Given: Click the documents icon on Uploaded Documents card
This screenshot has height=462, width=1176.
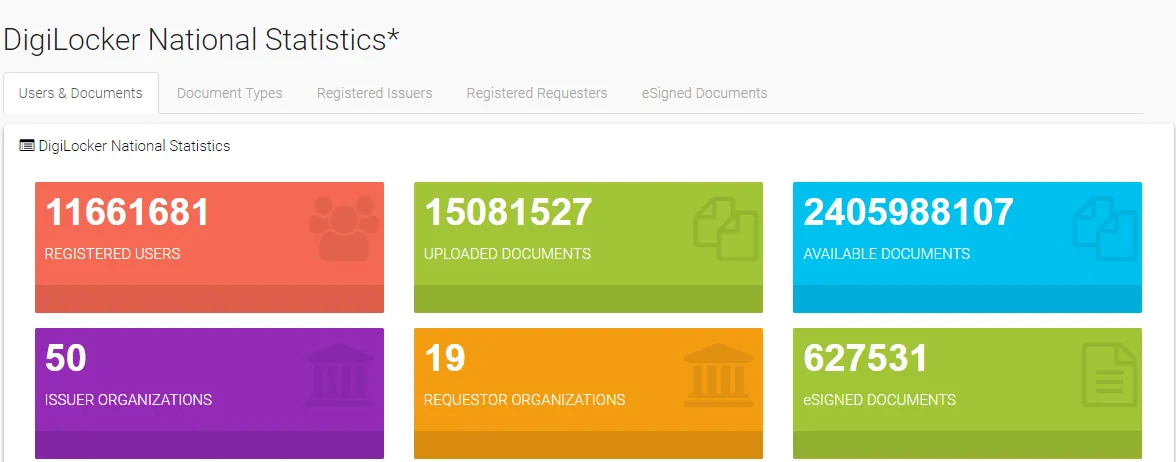Looking at the screenshot, I should (725, 229).
